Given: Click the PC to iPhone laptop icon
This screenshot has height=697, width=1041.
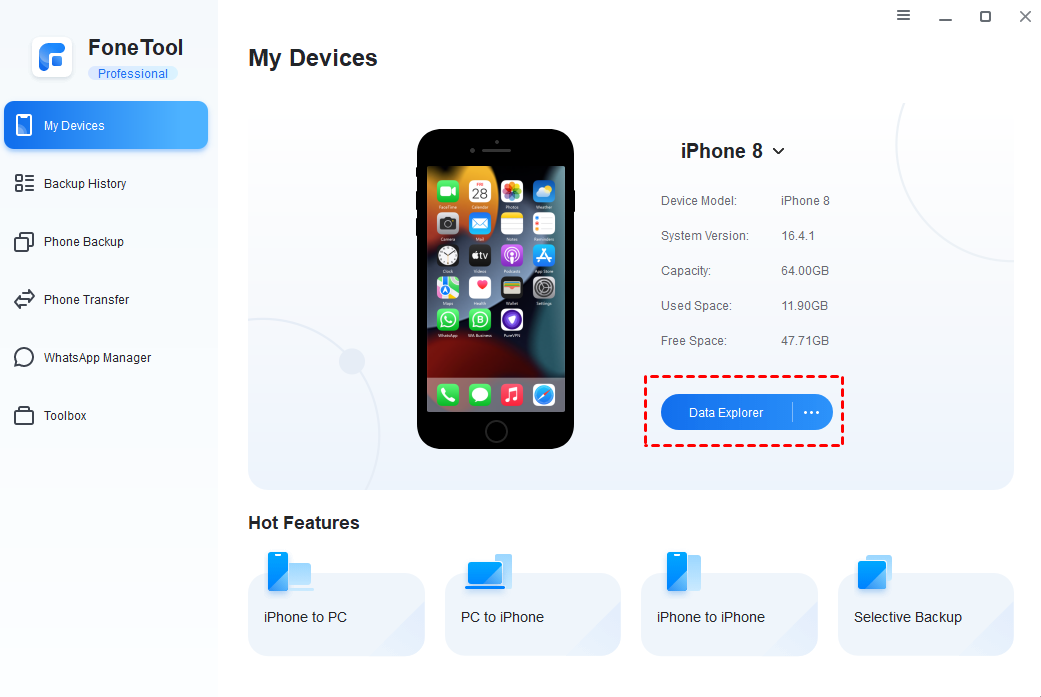Looking at the screenshot, I should click(489, 572).
